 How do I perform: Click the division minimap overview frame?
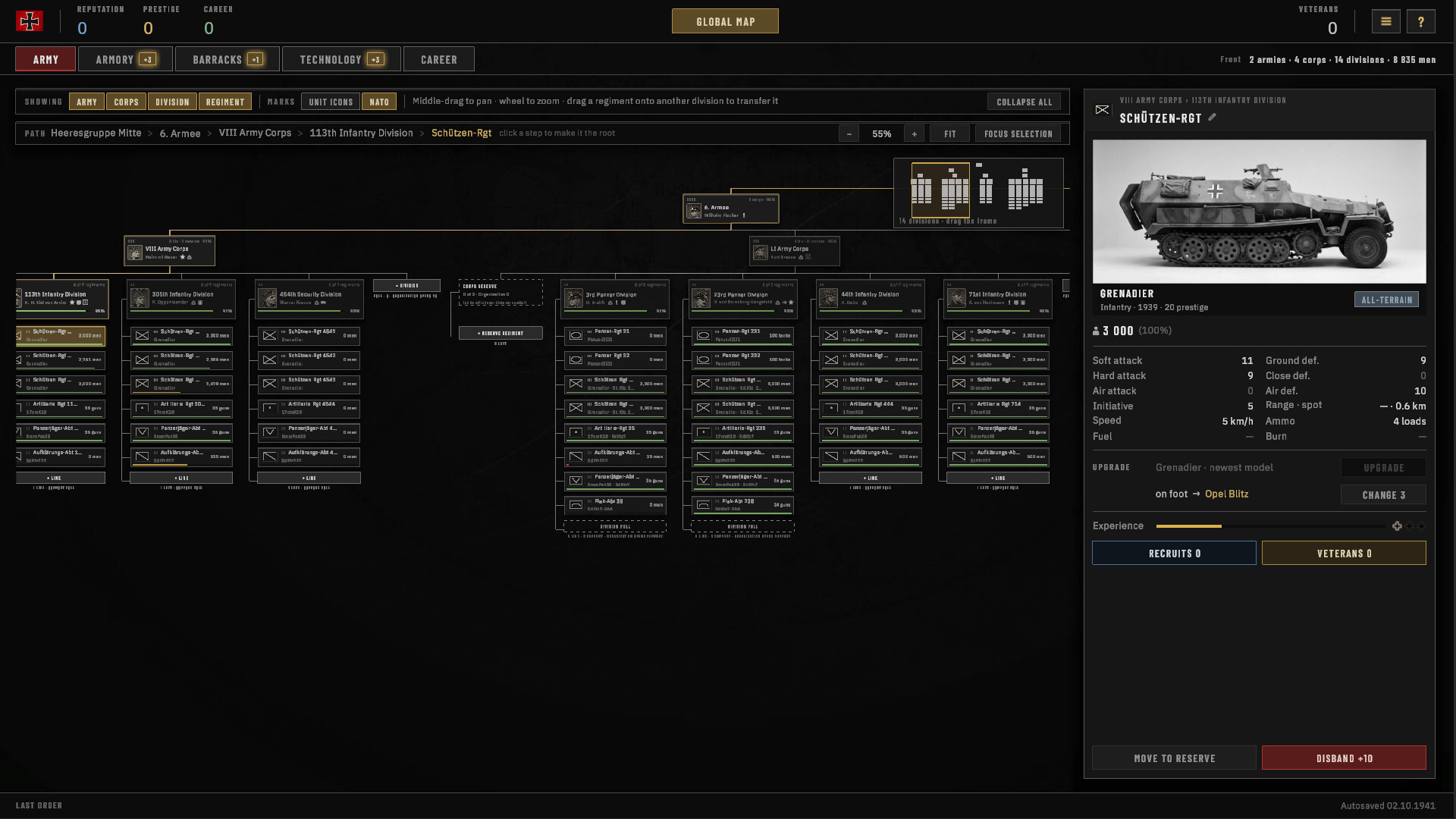[x=940, y=190]
